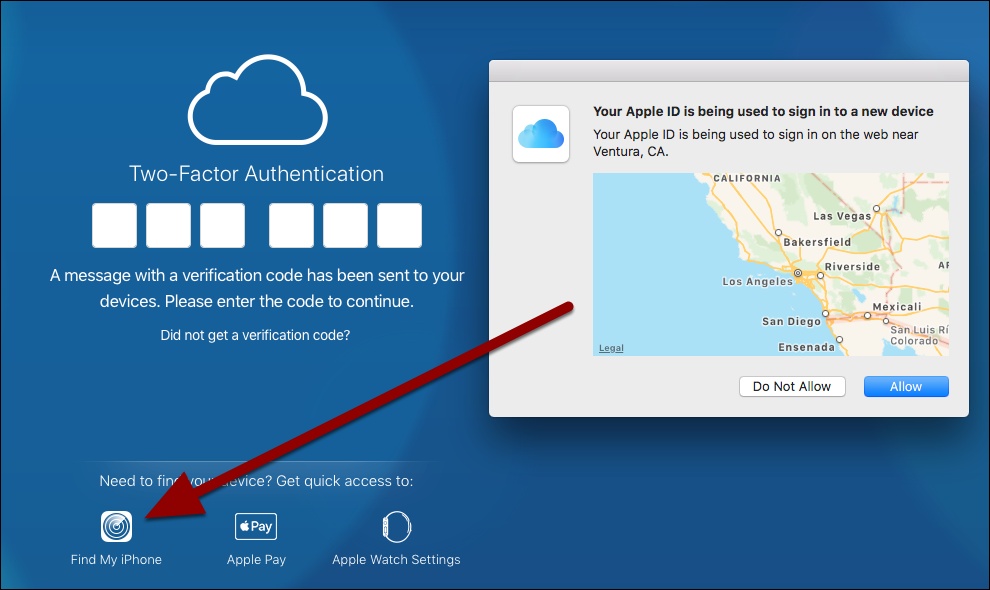
Task: Click Mexicali label on the map
Action: 897,306
